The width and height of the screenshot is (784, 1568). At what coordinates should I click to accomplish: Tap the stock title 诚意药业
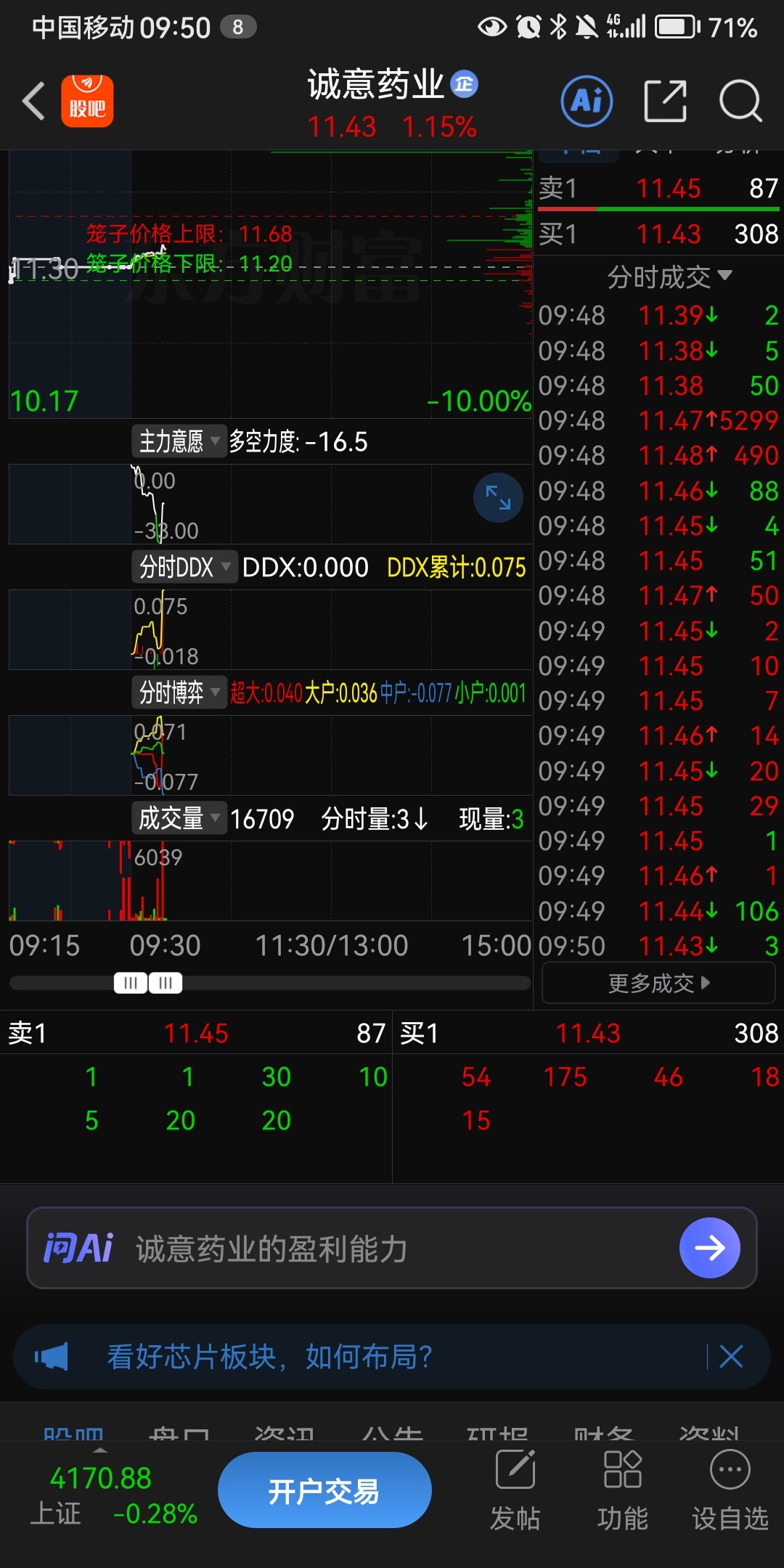point(375,84)
